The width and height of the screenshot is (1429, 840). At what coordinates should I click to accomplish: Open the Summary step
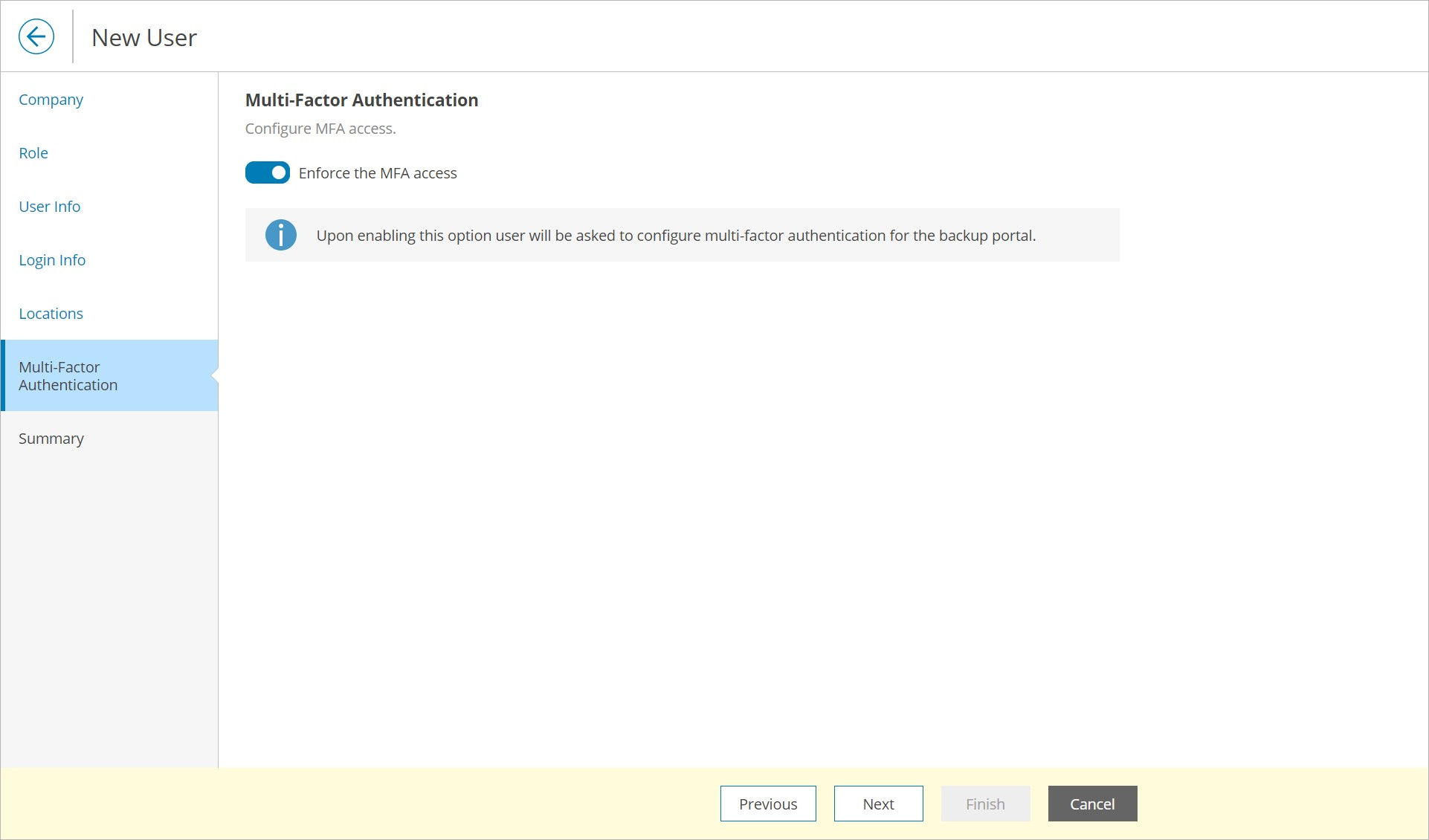coord(51,439)
